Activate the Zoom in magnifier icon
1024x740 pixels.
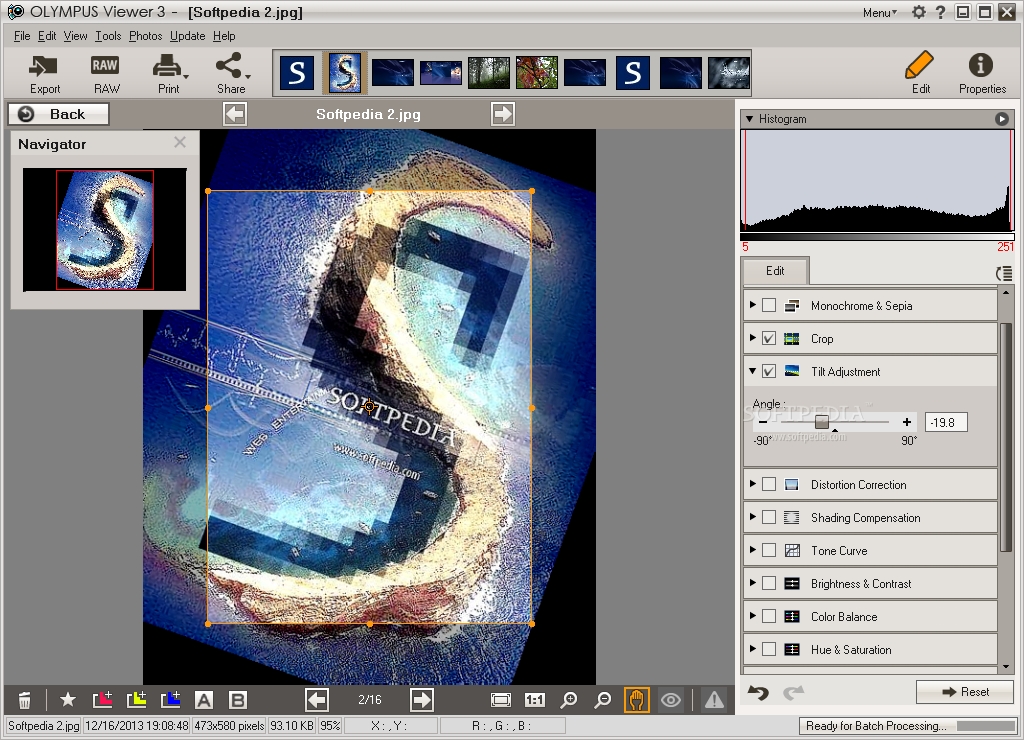[x=568, y=700]
